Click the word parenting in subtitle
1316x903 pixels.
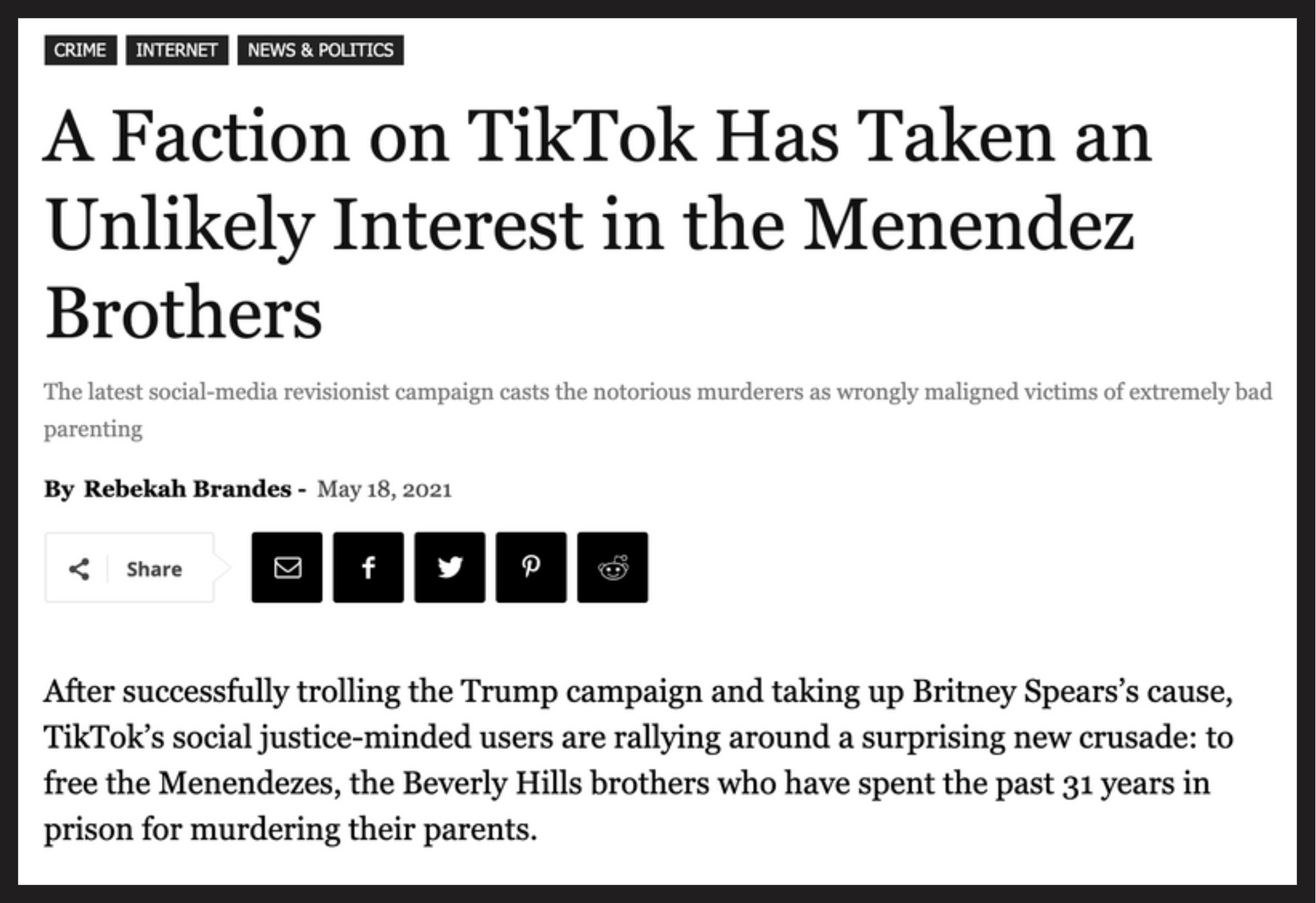(93, 429)
